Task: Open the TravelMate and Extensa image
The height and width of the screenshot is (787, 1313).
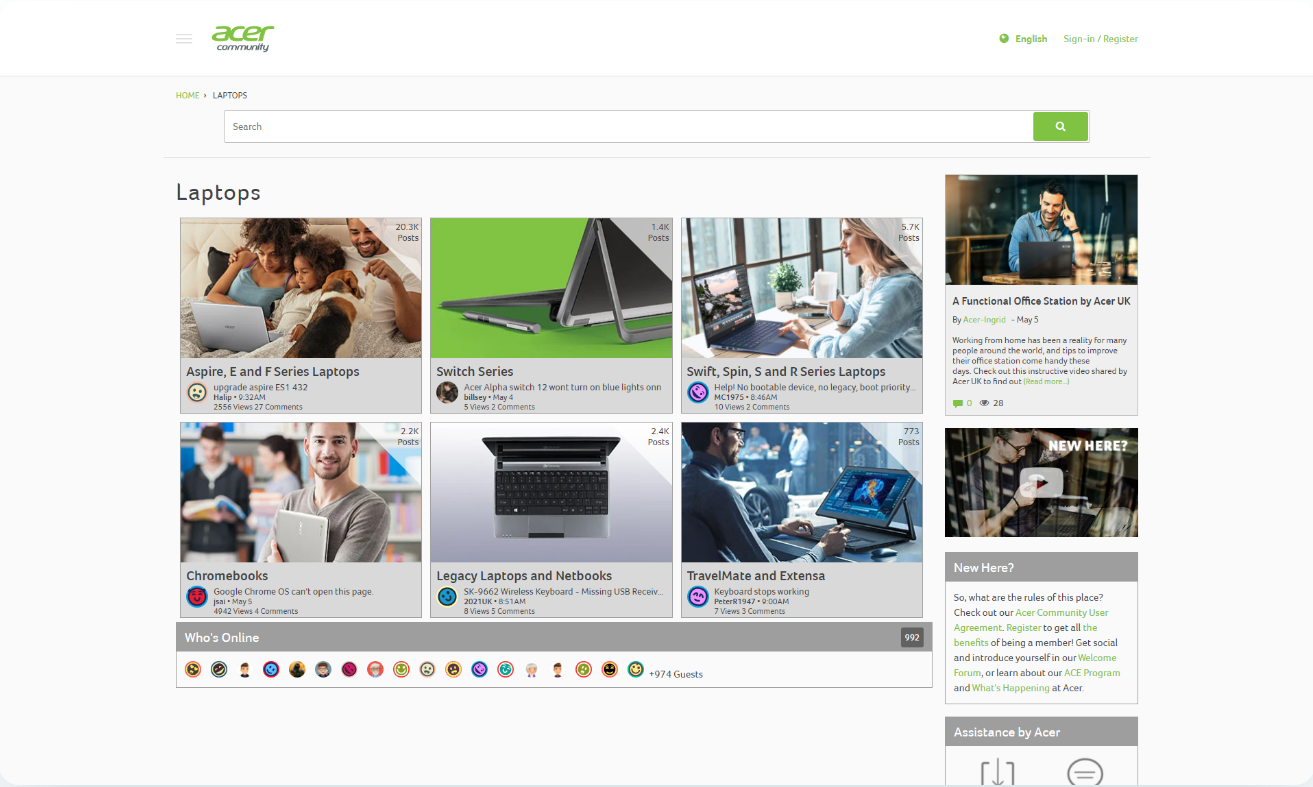Action: [x=802, y=492]
